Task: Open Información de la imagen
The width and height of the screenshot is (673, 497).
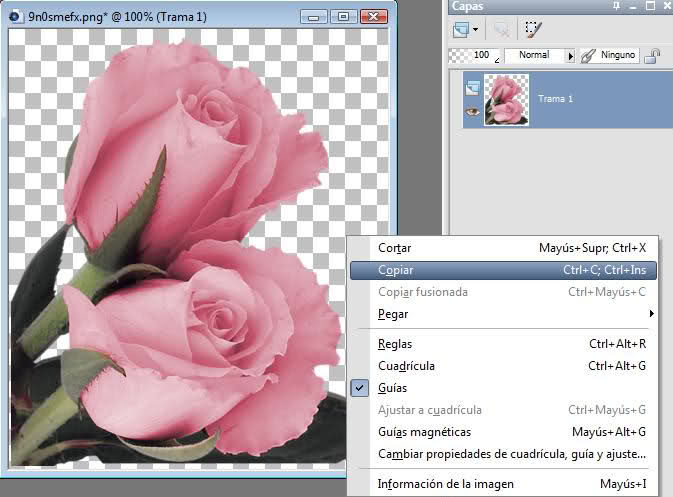Action: [503, 484]
